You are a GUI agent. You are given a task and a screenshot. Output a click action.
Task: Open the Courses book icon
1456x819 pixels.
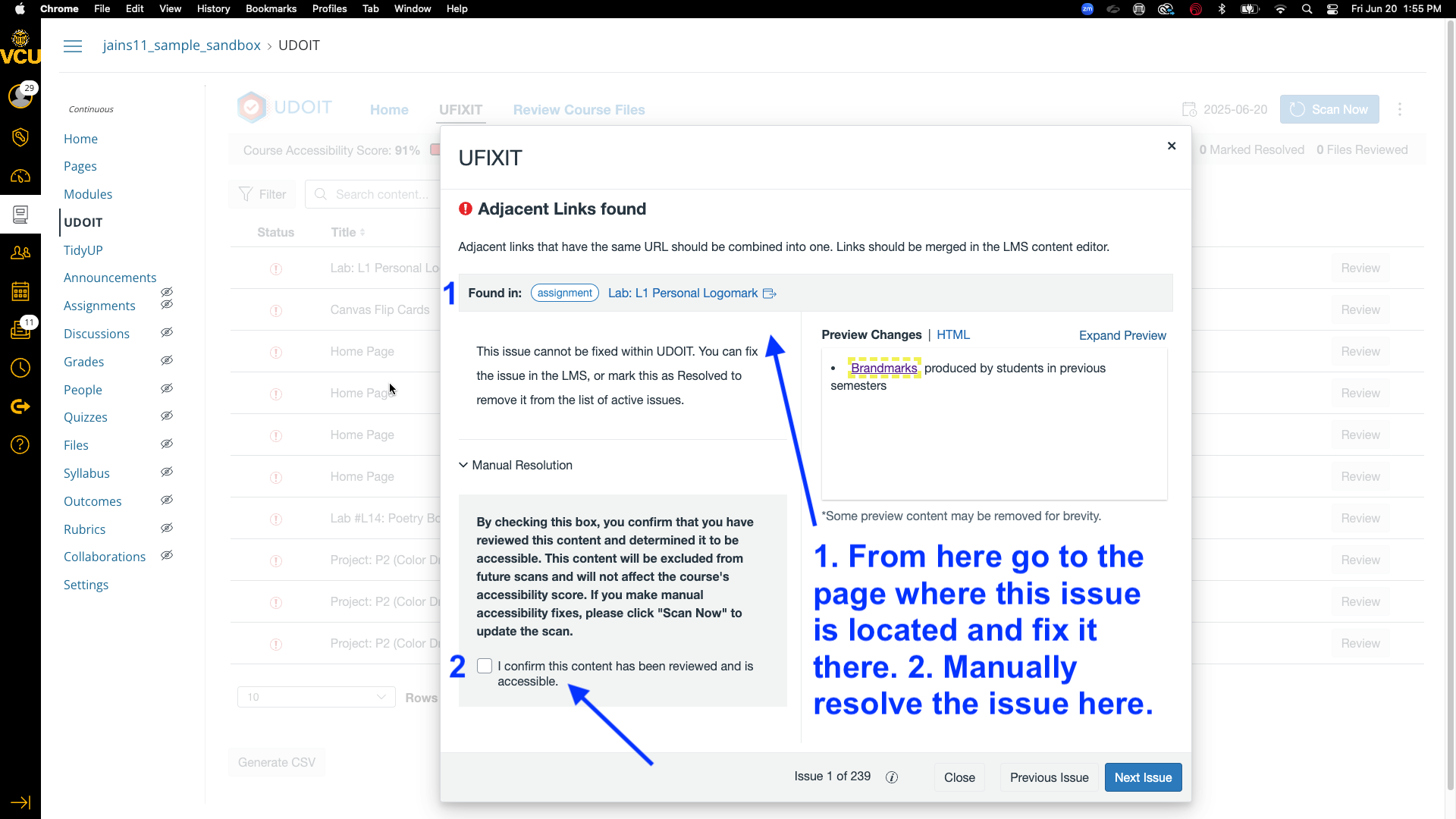(x=20, y=215)
